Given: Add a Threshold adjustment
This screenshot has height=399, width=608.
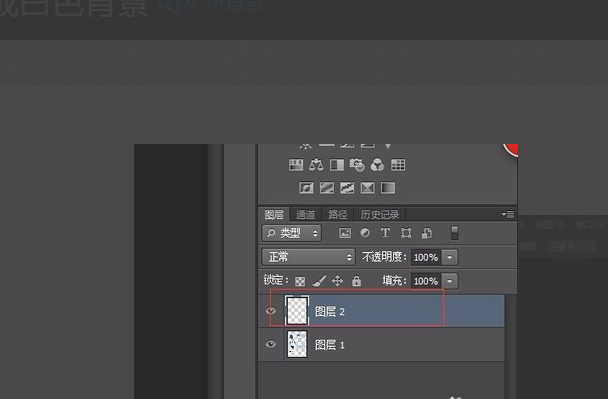Looking at the screenshot, I should pyautogui.click(x=347, y=188).
